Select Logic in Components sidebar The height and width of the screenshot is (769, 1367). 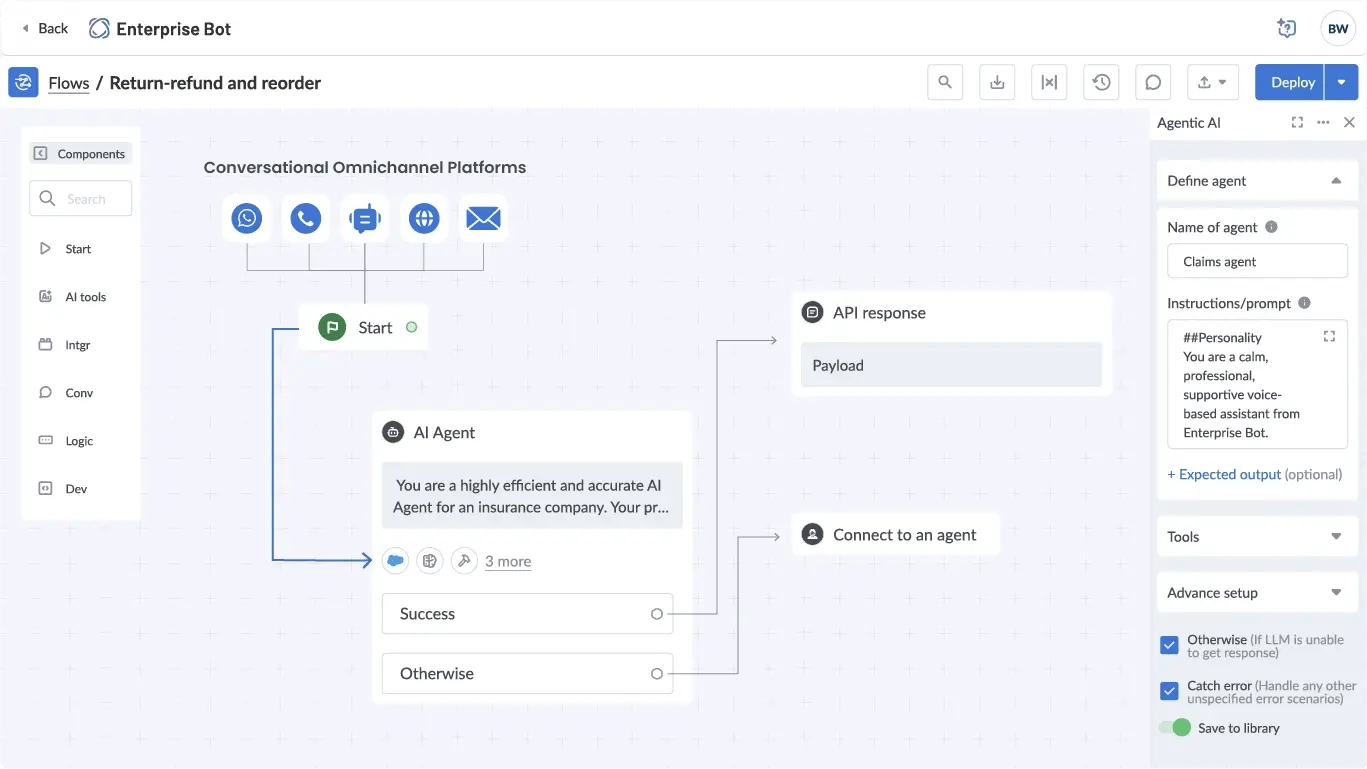pos(80,441)
